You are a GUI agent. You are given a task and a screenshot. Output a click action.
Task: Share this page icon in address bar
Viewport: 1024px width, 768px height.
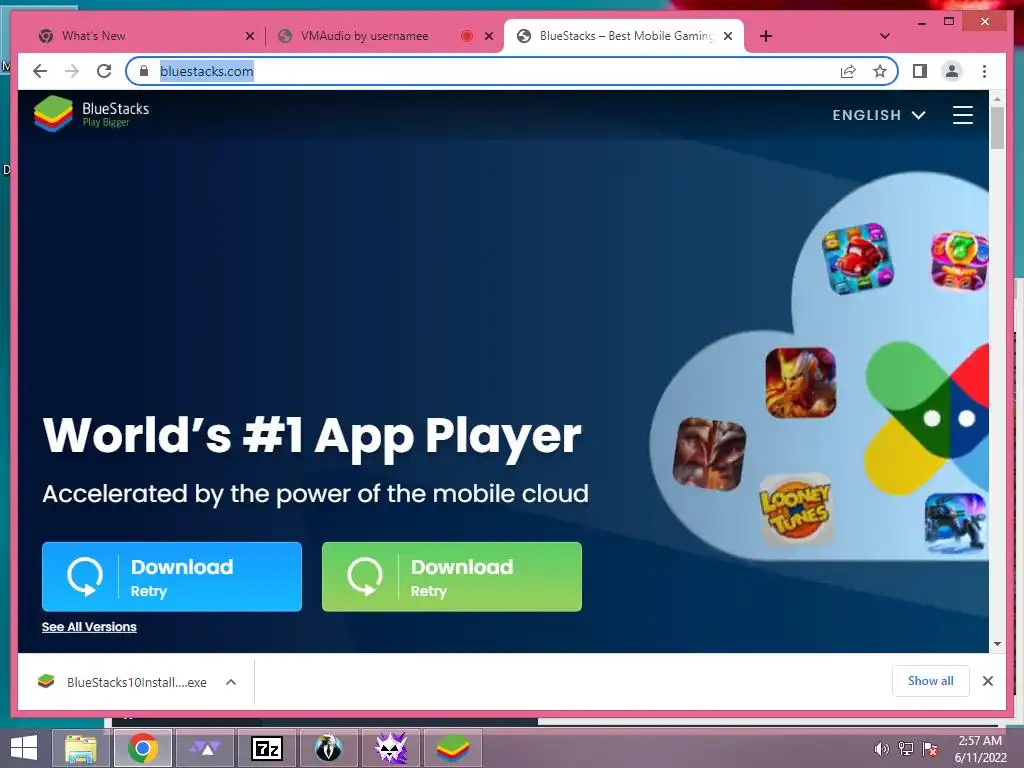point(848,71)
